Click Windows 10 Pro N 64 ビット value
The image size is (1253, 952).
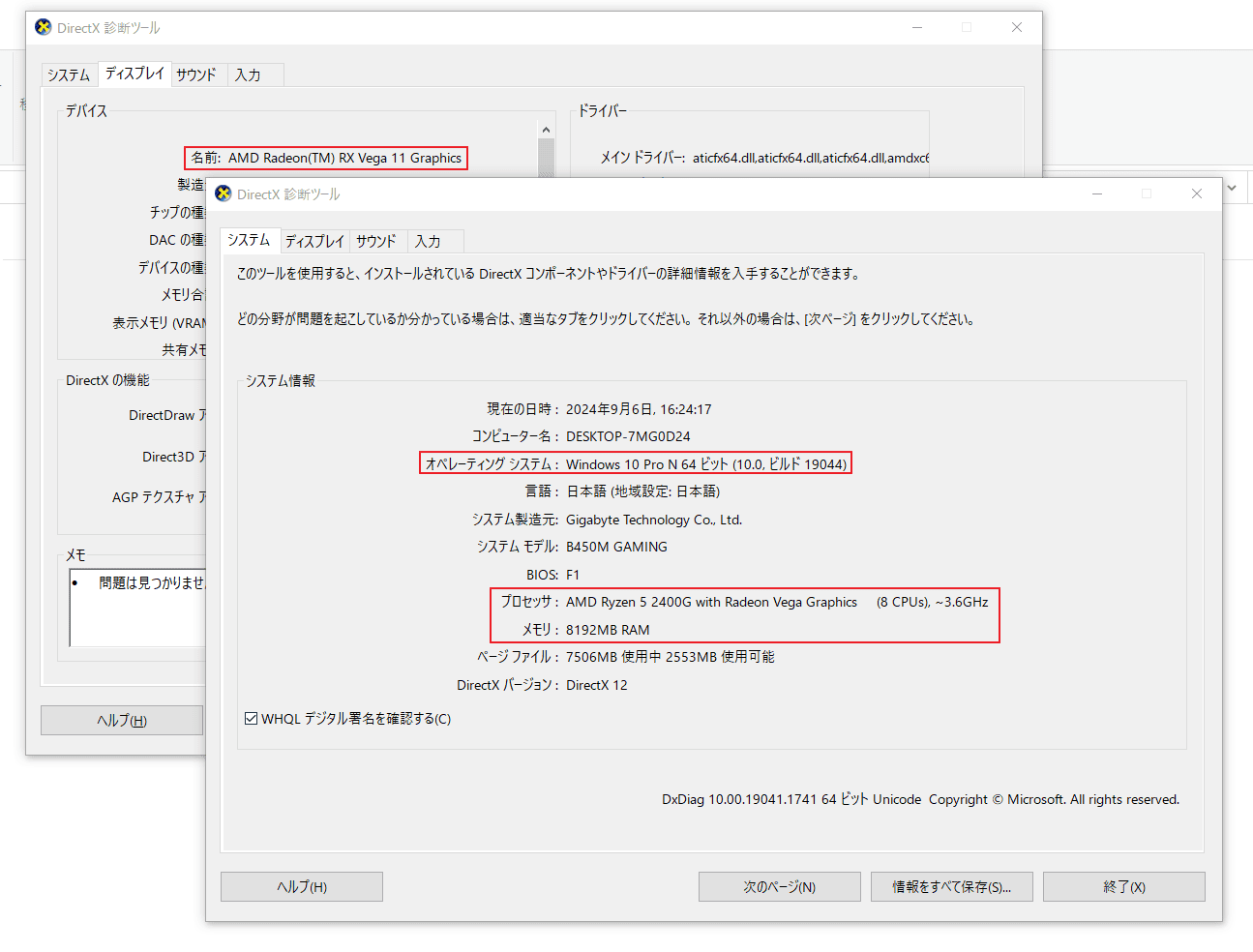pos(706,464)
